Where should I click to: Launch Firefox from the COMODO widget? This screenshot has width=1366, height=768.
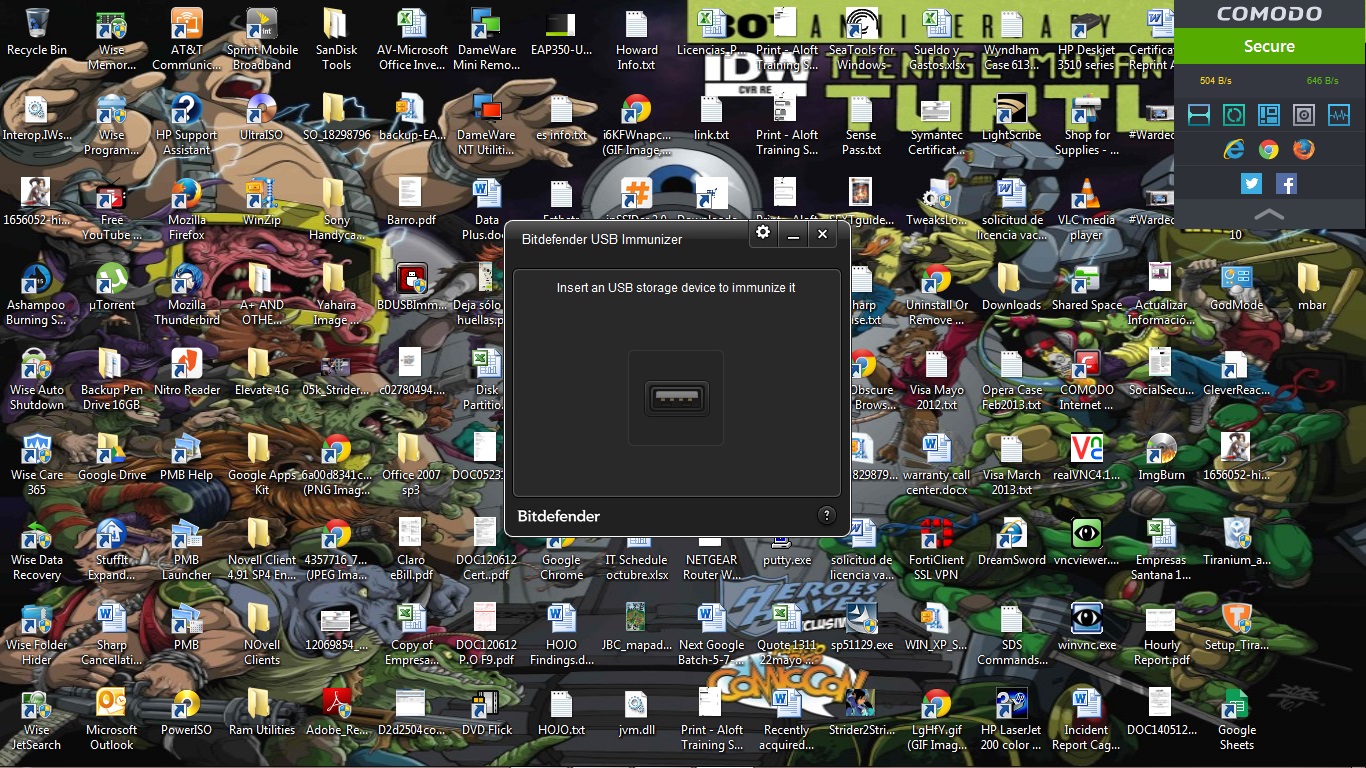1304,149
